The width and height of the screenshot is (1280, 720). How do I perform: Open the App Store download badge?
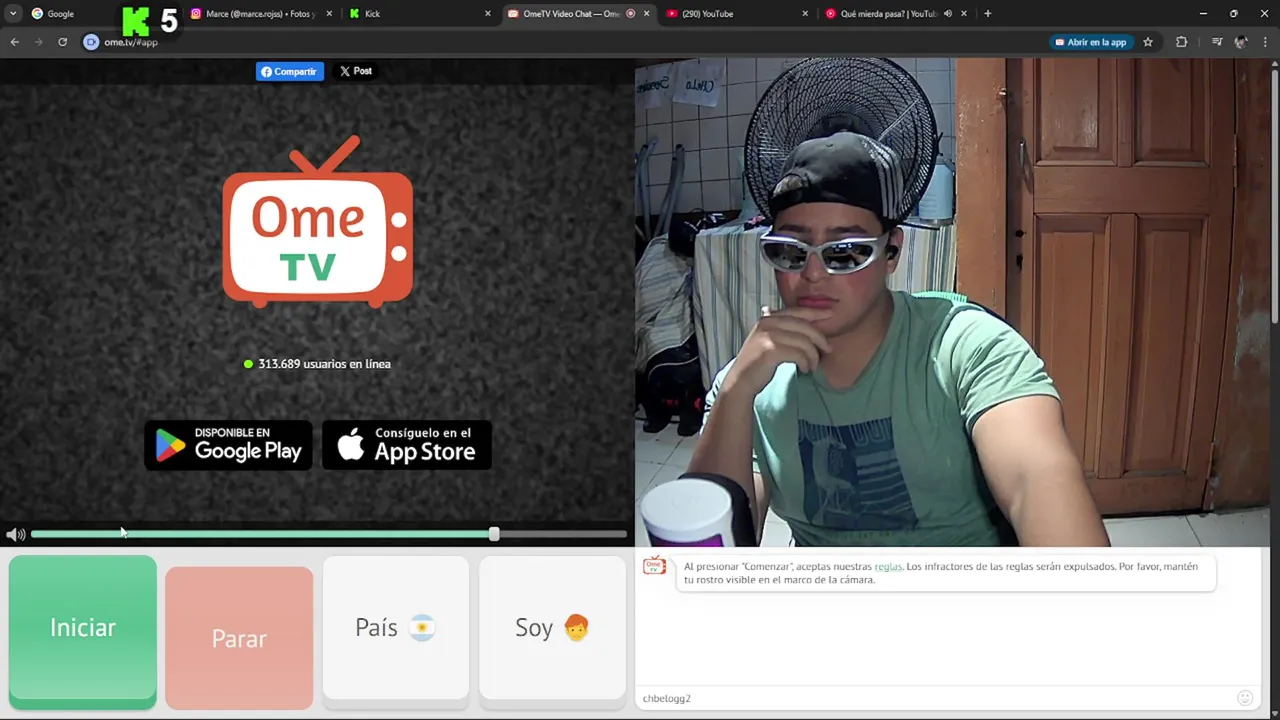[x=407, y=445]
